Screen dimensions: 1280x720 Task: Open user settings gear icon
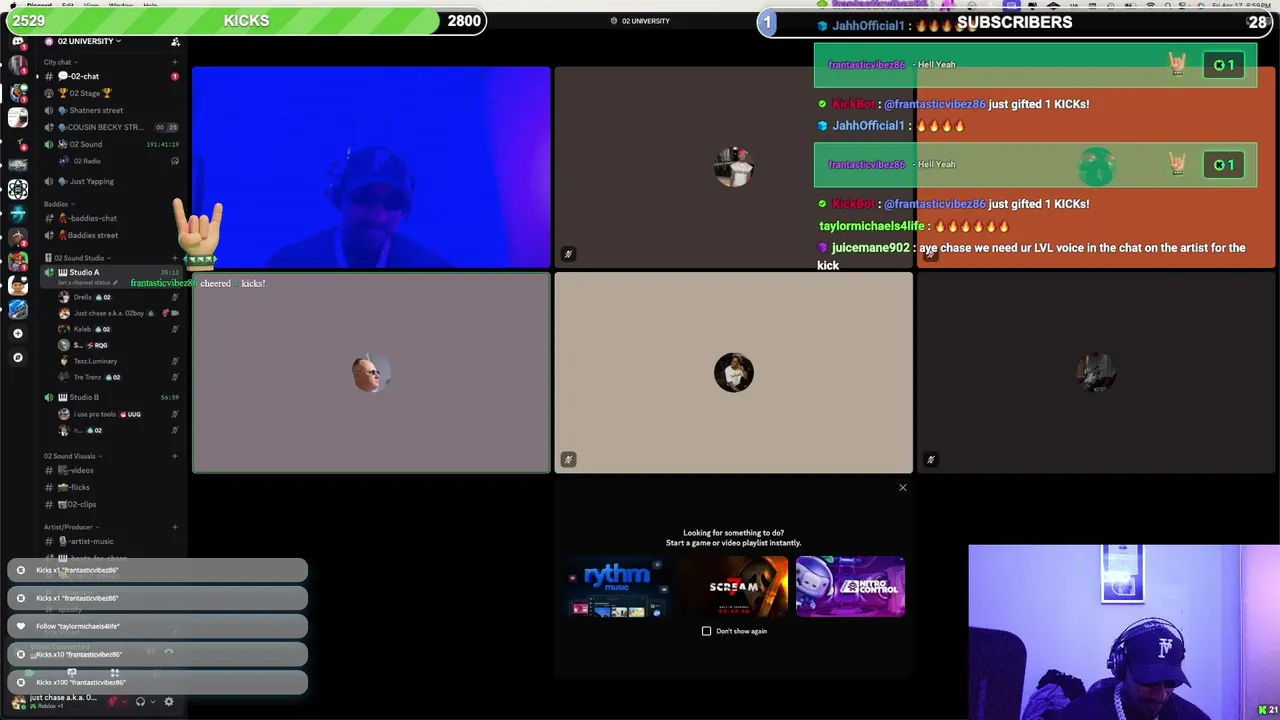coord(168,702)
